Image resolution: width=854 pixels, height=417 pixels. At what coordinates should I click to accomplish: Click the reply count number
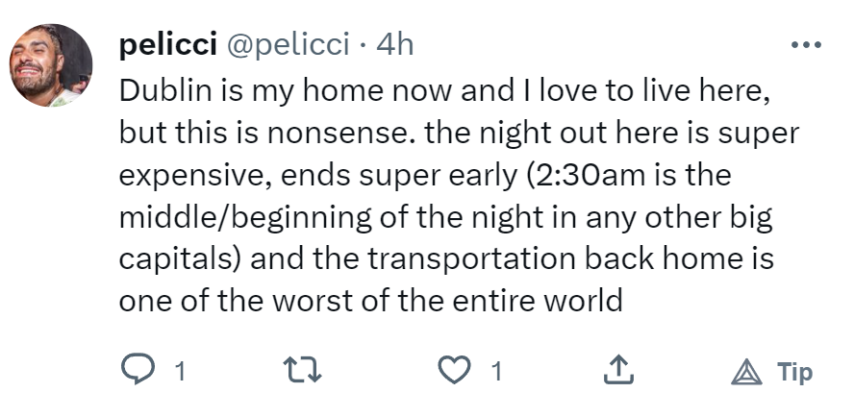click(x=180, y=373)
